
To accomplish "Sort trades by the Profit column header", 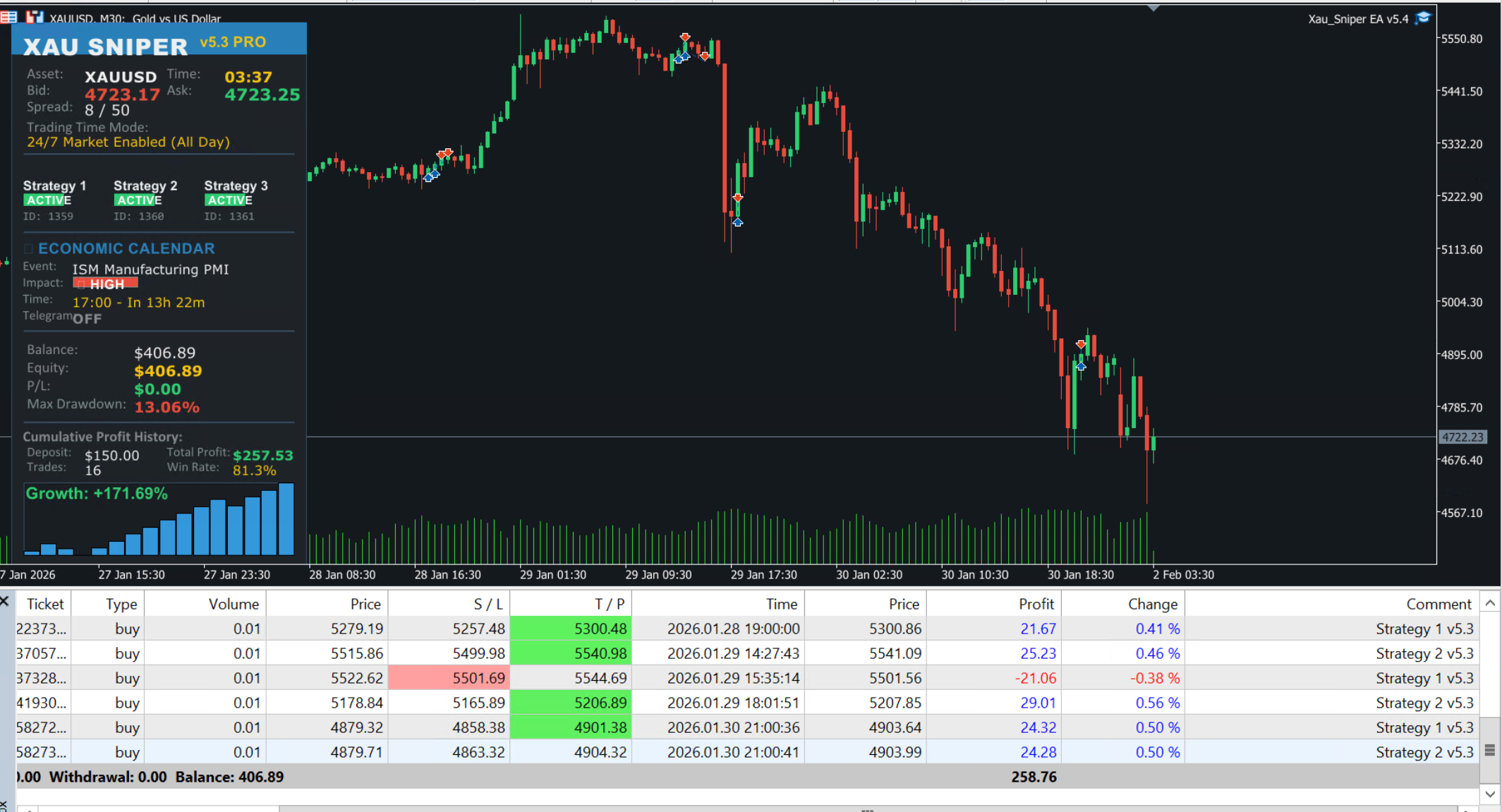I will pos(1035,604).
